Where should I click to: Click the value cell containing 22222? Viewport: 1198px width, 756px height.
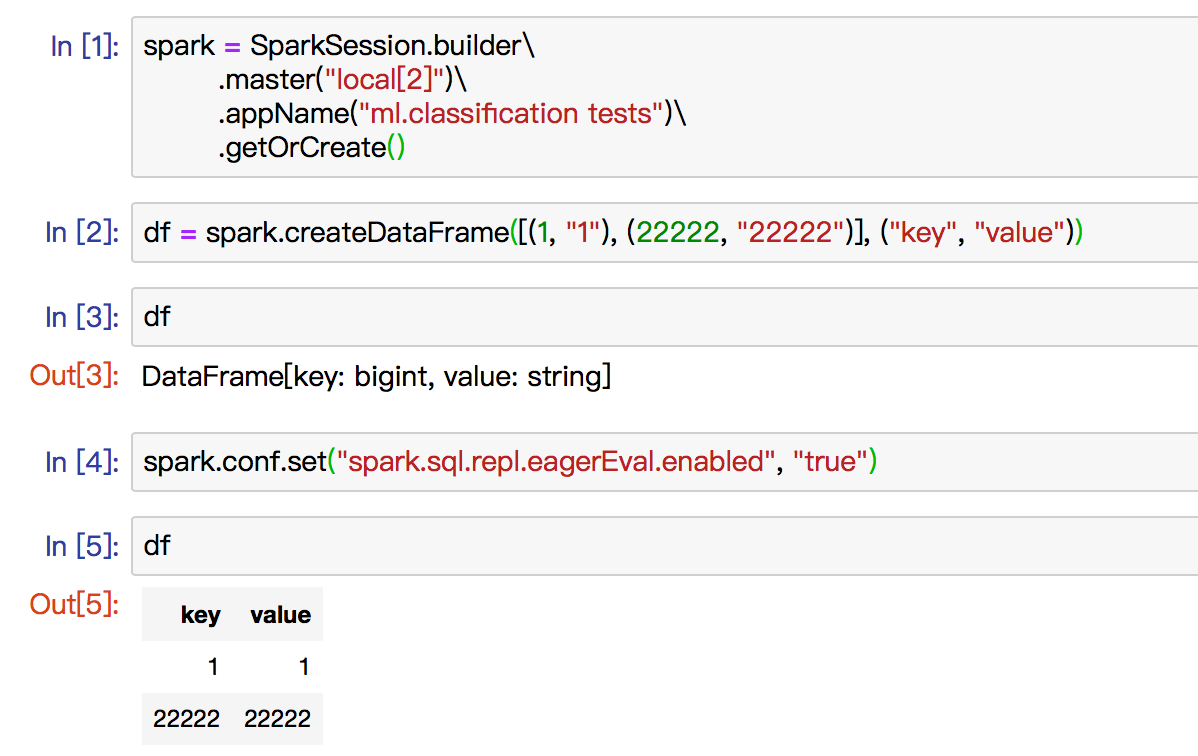click(x=277, y=719)
